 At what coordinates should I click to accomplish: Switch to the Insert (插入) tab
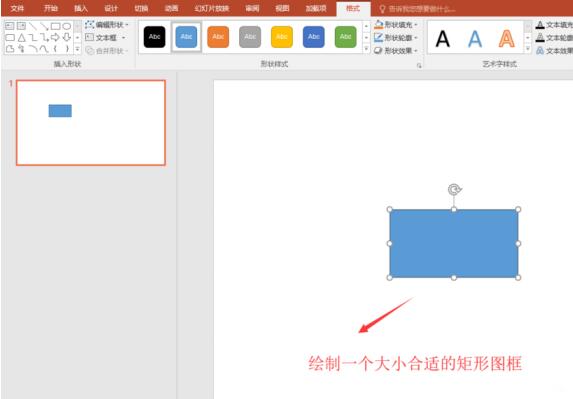point(81,8)
